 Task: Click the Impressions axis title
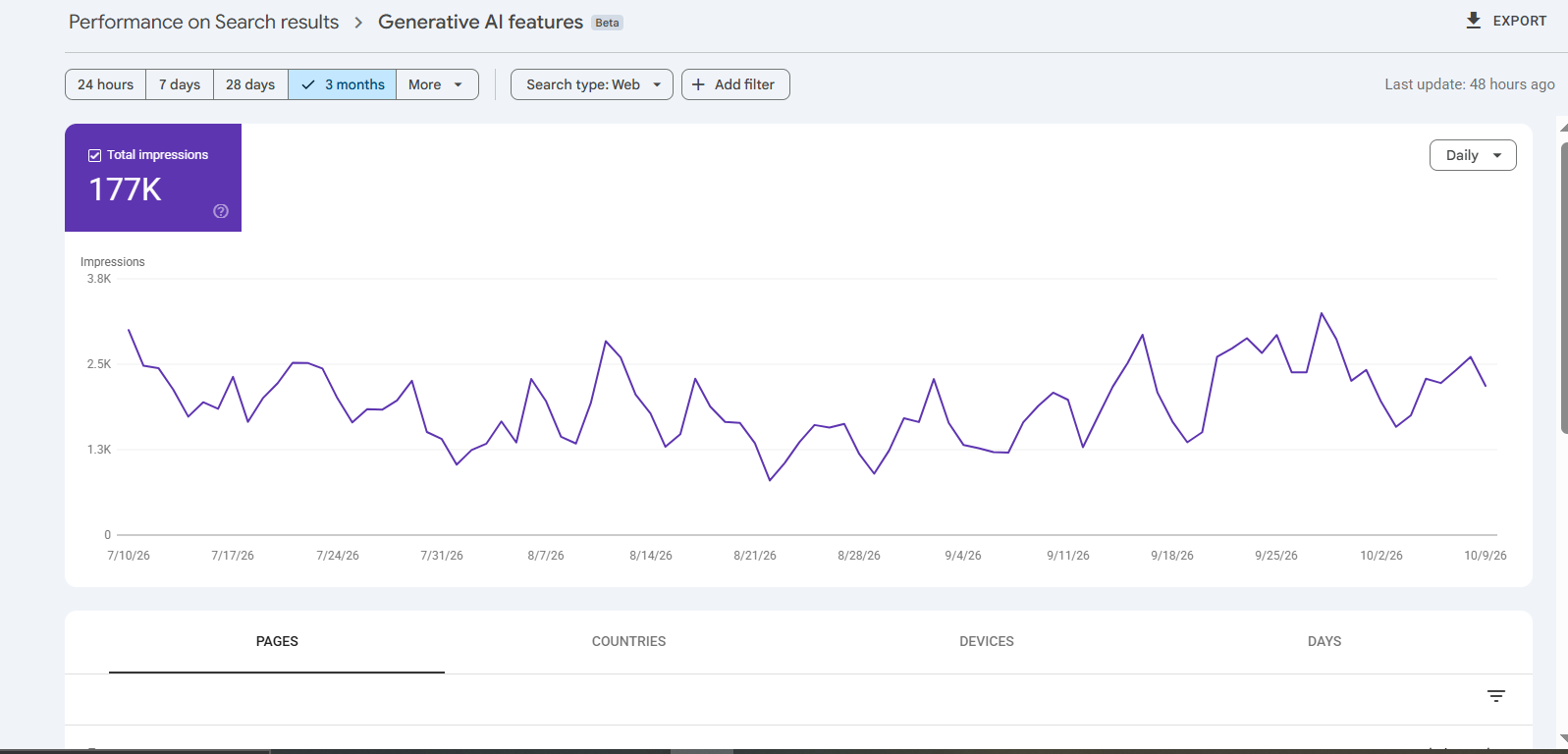(112, 262)
